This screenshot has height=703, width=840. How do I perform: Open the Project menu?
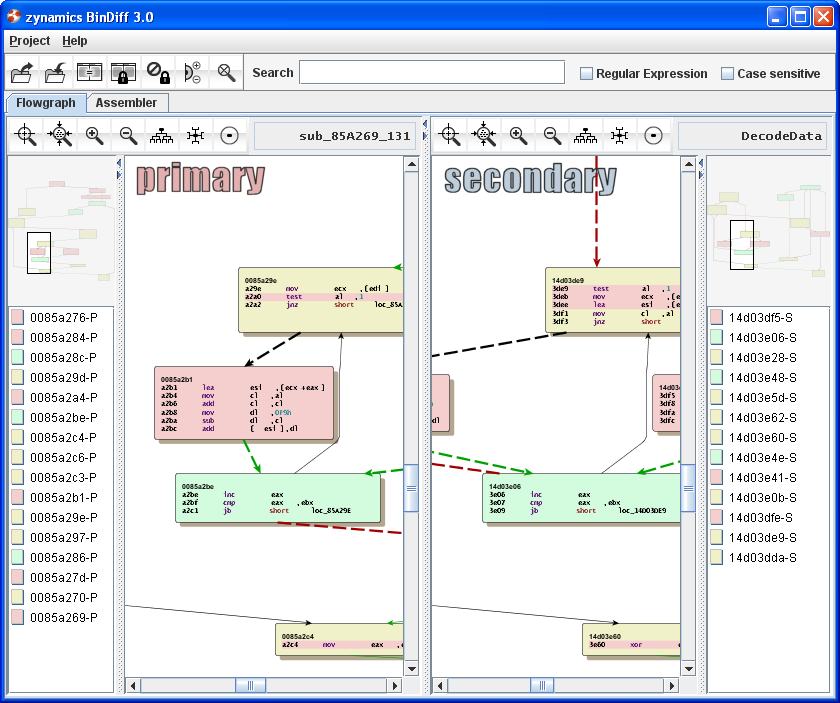[x=29, y=41]
